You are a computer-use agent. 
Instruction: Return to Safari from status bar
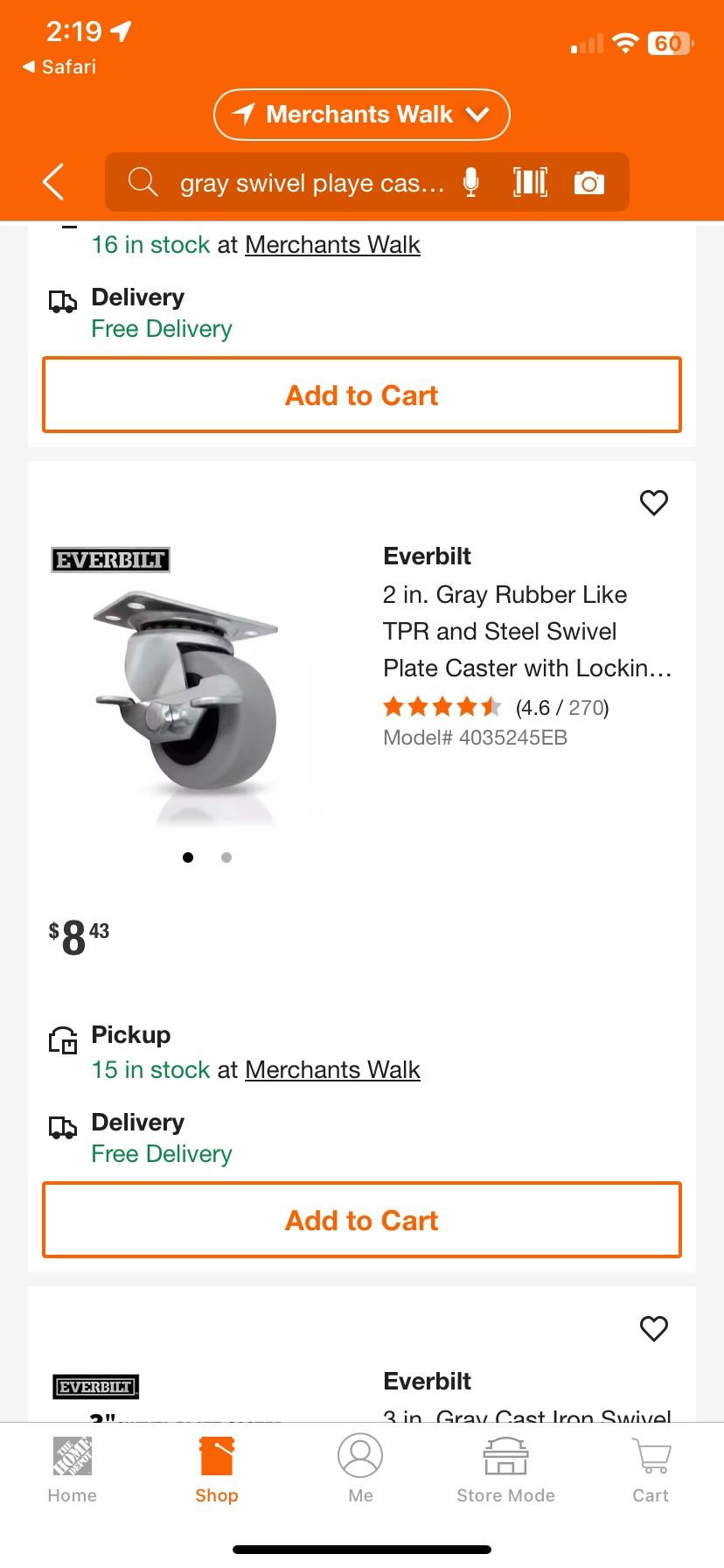(59, 66)
